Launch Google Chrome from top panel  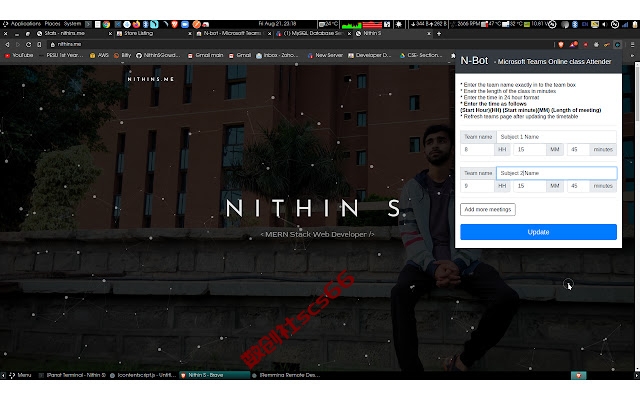click(x=106, y=24)
